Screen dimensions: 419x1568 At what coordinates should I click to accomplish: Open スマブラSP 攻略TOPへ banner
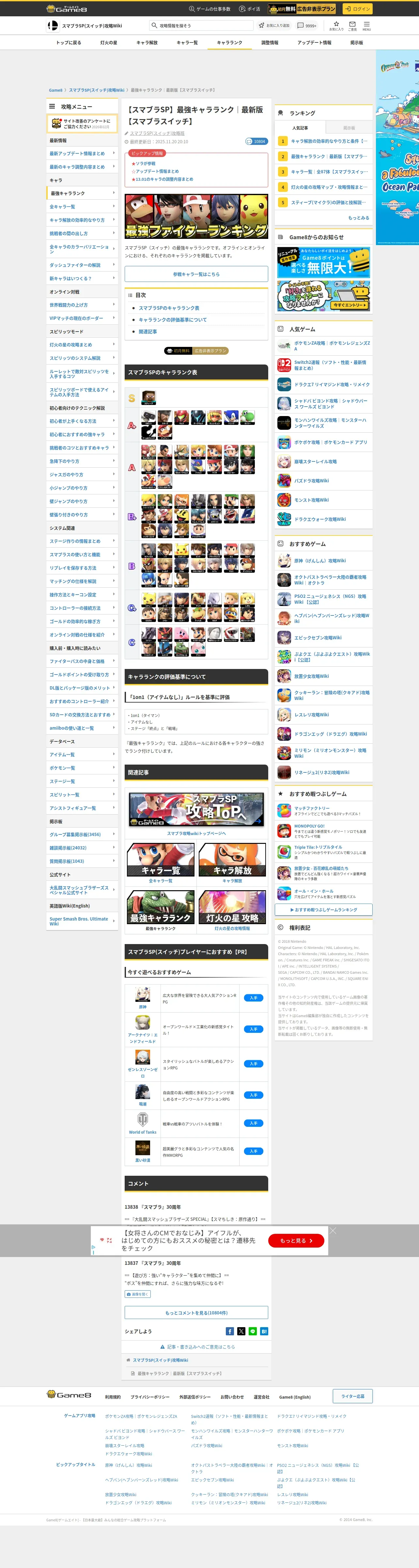(196, 809)
